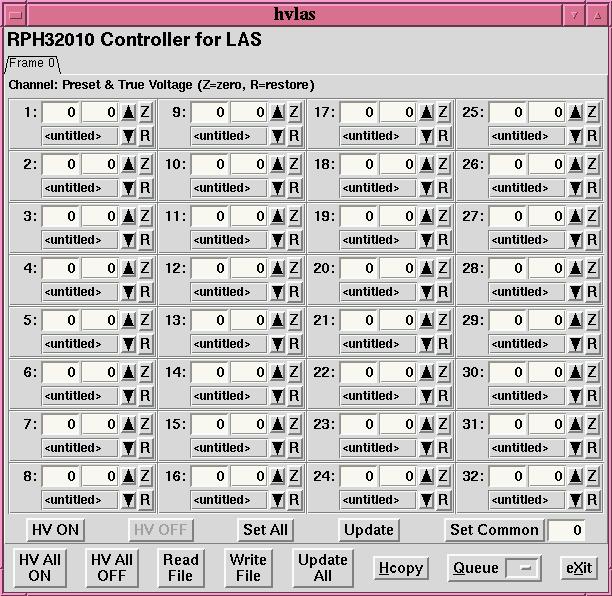612x596 pixels.
Task: Click the HV ON button
Action: pyautogui.click(x=55, y=530)
